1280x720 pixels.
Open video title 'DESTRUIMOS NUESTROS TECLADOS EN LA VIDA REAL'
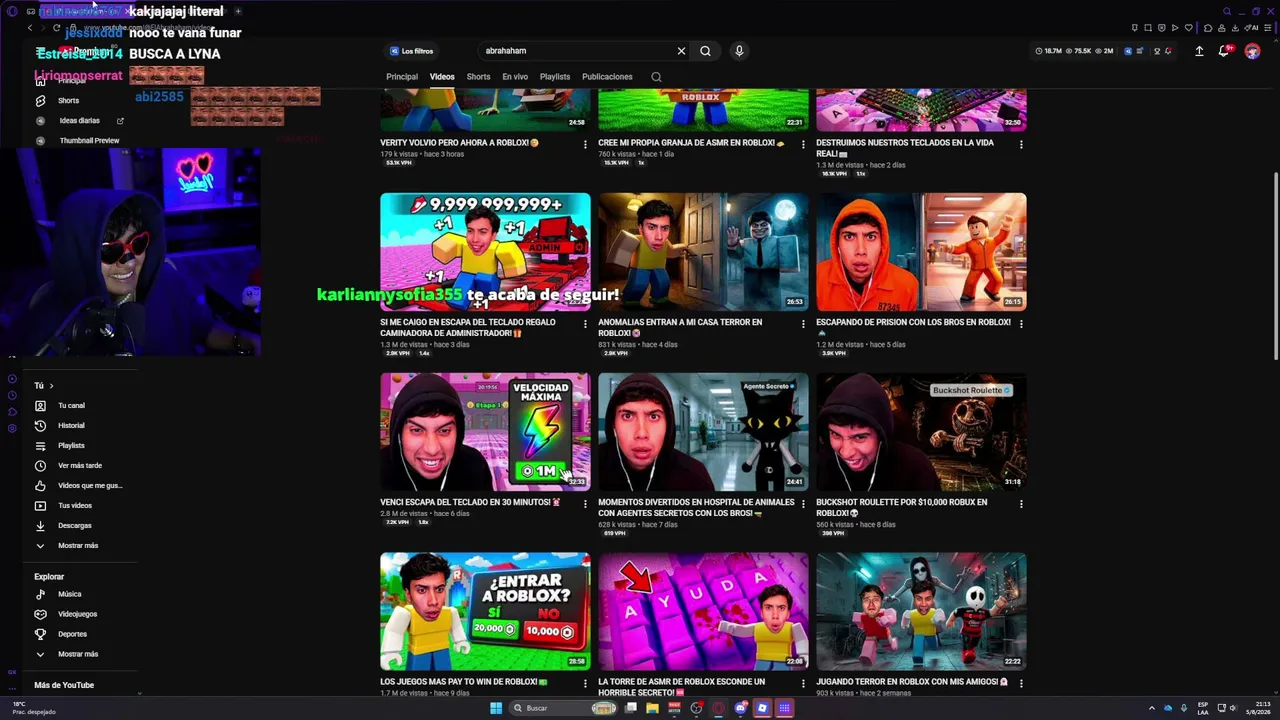[905, 148]
